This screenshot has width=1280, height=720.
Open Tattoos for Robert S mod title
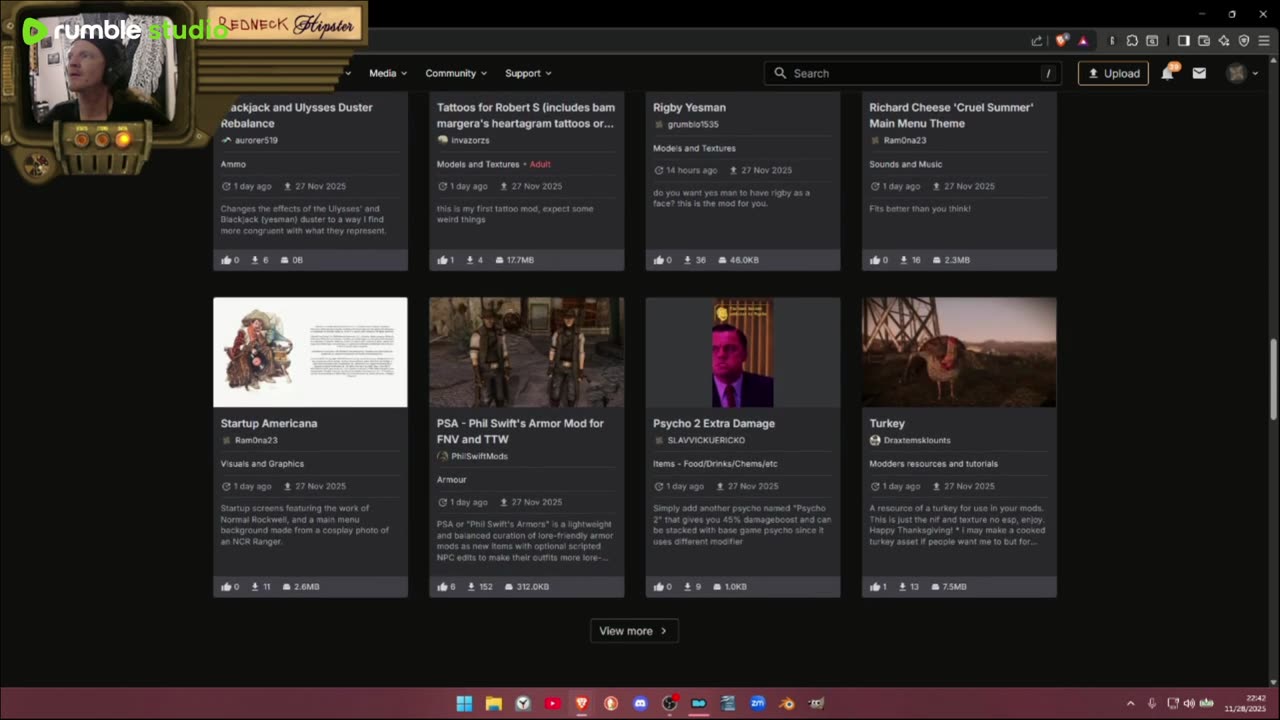(526, 115)
